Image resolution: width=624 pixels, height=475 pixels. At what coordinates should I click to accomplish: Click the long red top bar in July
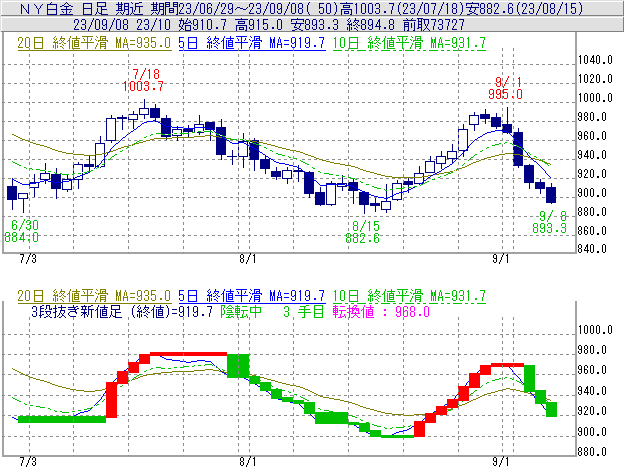(x=189, y=354)
